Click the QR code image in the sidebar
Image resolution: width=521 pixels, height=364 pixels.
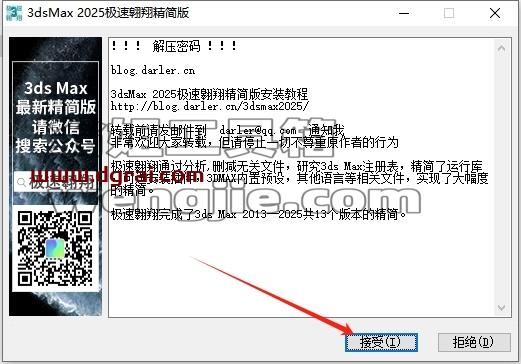tap(55, 249)
